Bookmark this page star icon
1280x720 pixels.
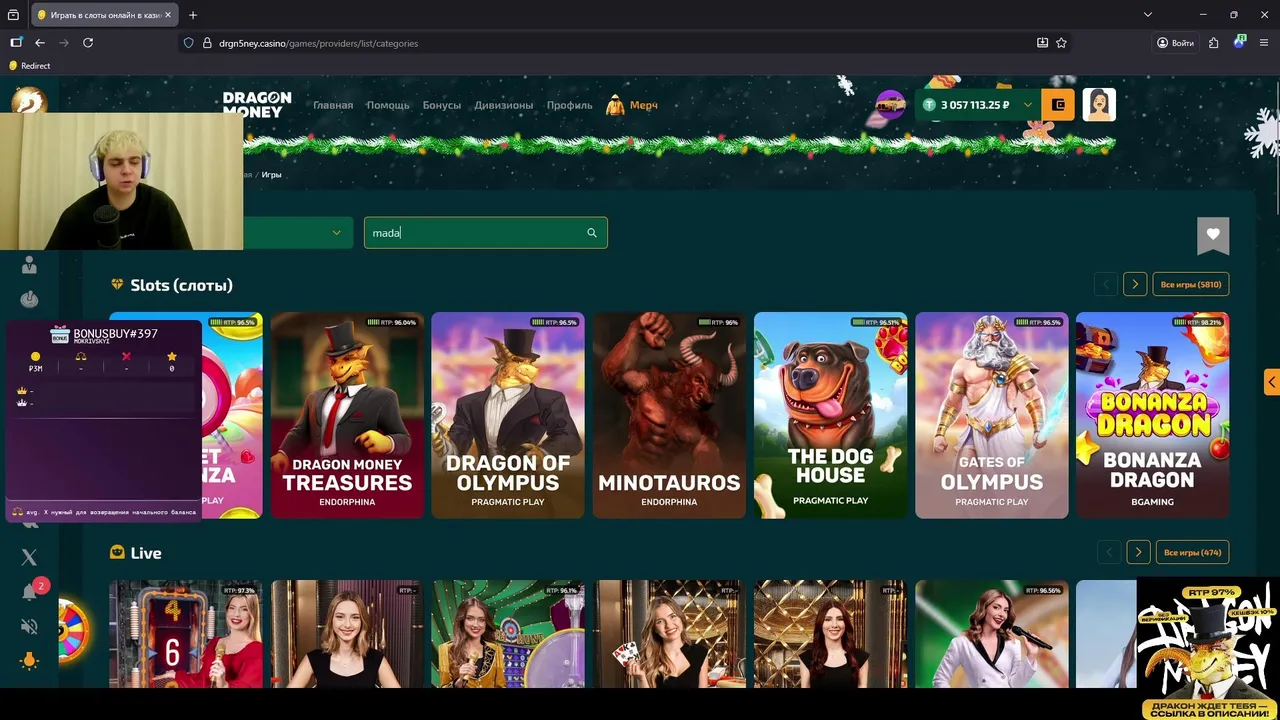[x=1061, y=43]
